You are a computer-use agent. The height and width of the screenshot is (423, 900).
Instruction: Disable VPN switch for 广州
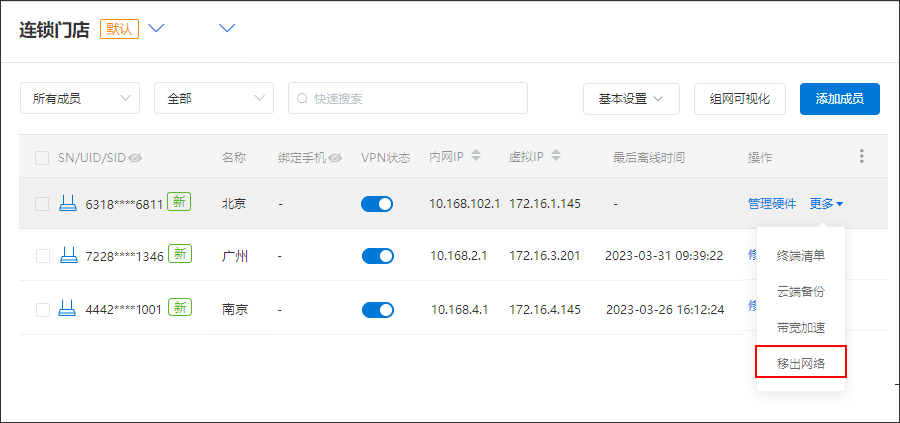377,256
